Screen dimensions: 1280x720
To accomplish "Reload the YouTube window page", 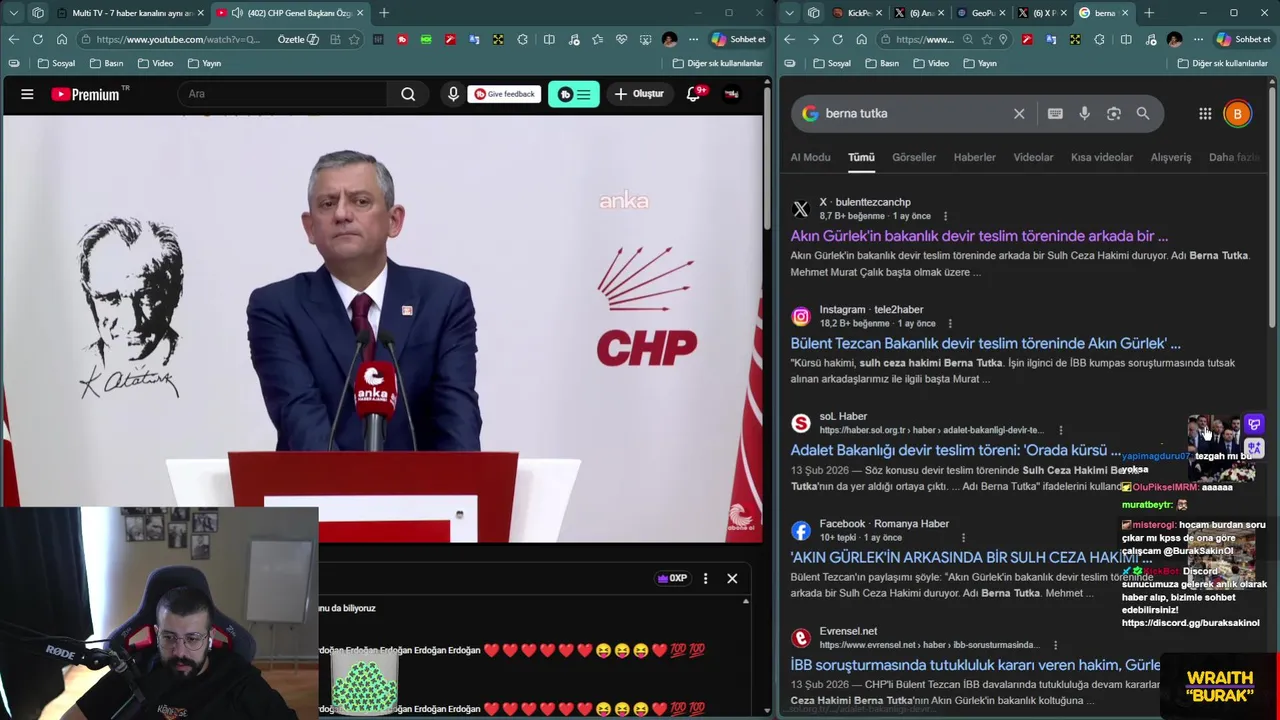I will 37,40.
